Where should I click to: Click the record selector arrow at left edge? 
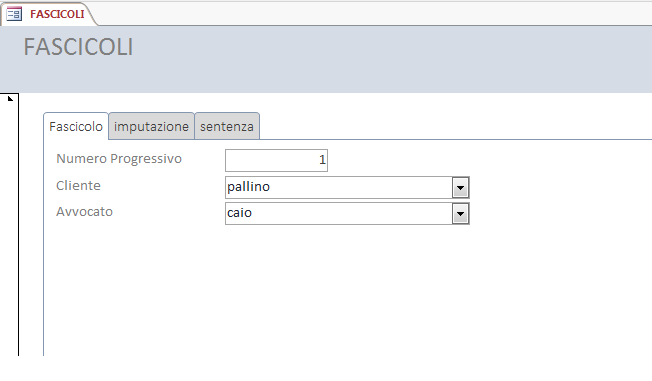[x=10, y=99]
